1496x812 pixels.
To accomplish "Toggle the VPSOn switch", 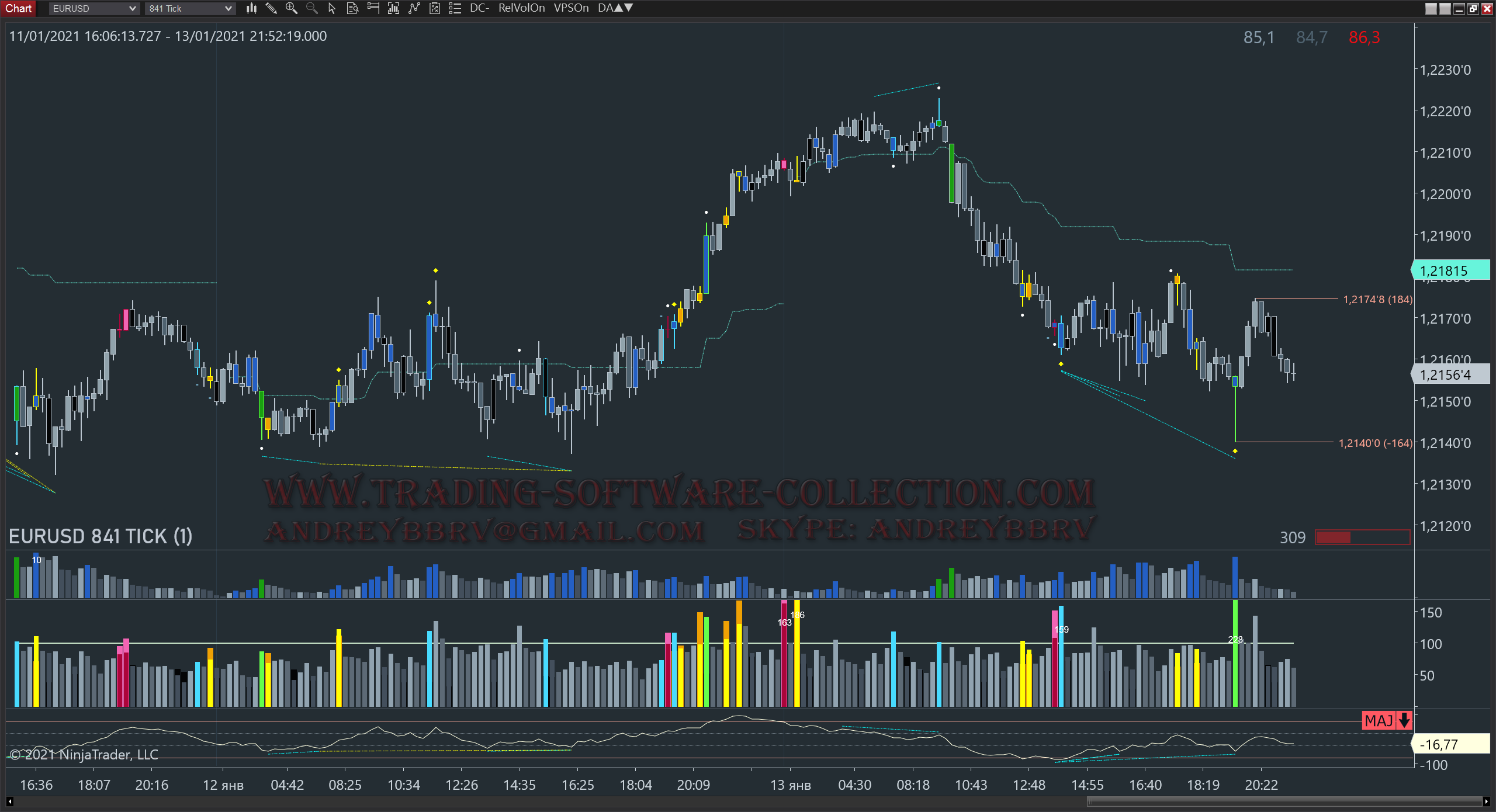I will [571, 8].
